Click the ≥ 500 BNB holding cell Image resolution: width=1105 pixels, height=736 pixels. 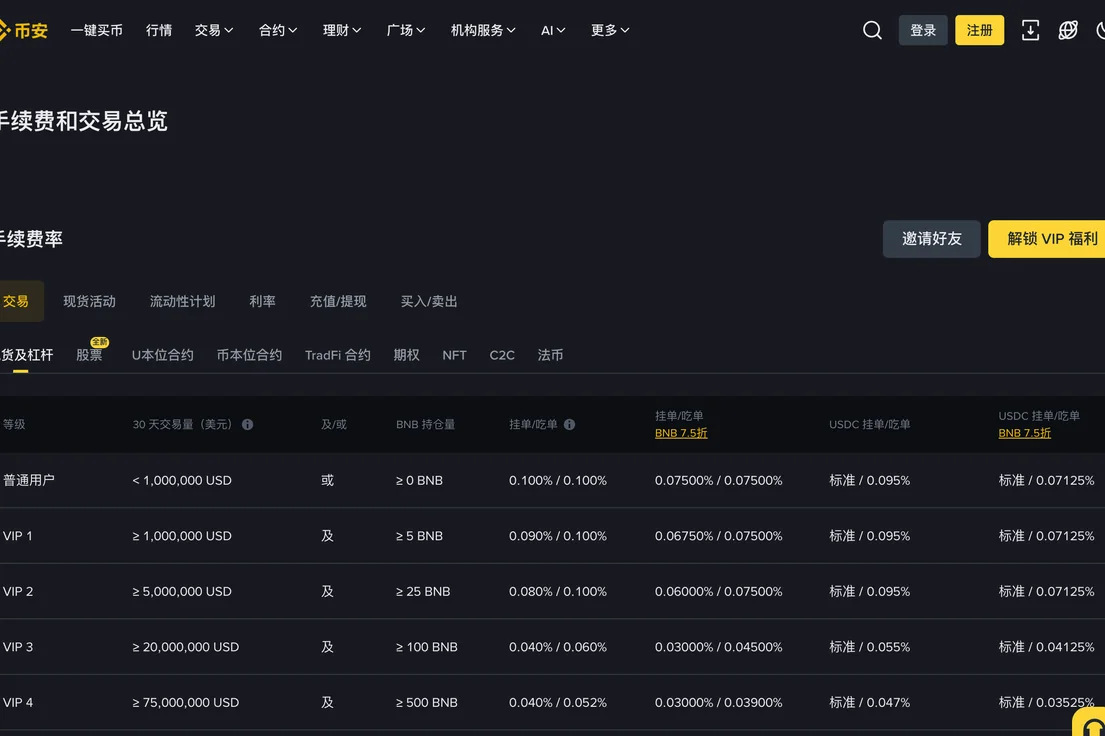426,703
